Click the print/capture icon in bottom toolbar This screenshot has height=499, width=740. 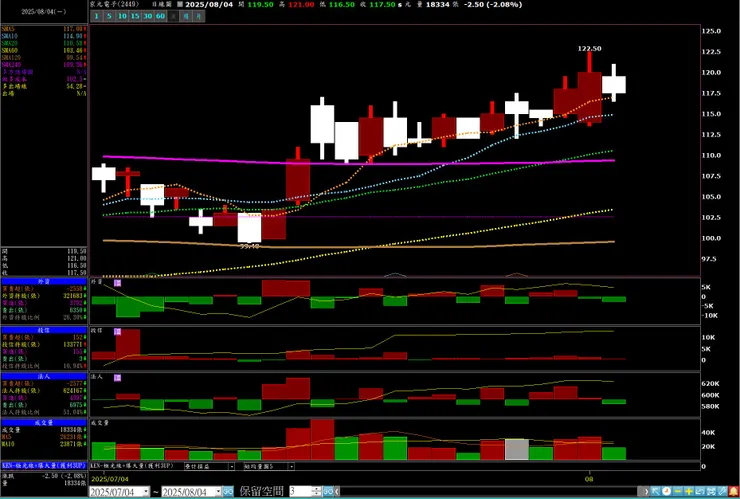click(x=710, y=491)
